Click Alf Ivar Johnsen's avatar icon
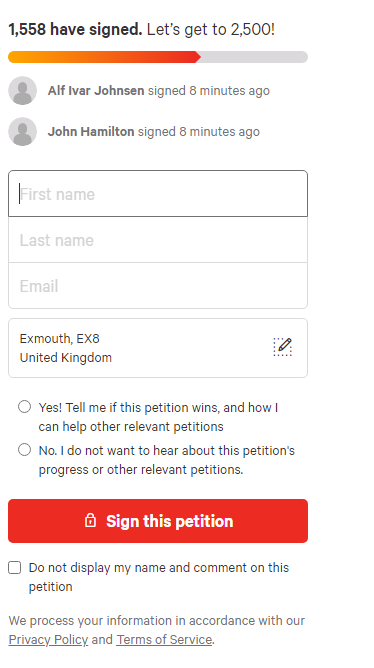 (x=23, y=91)
